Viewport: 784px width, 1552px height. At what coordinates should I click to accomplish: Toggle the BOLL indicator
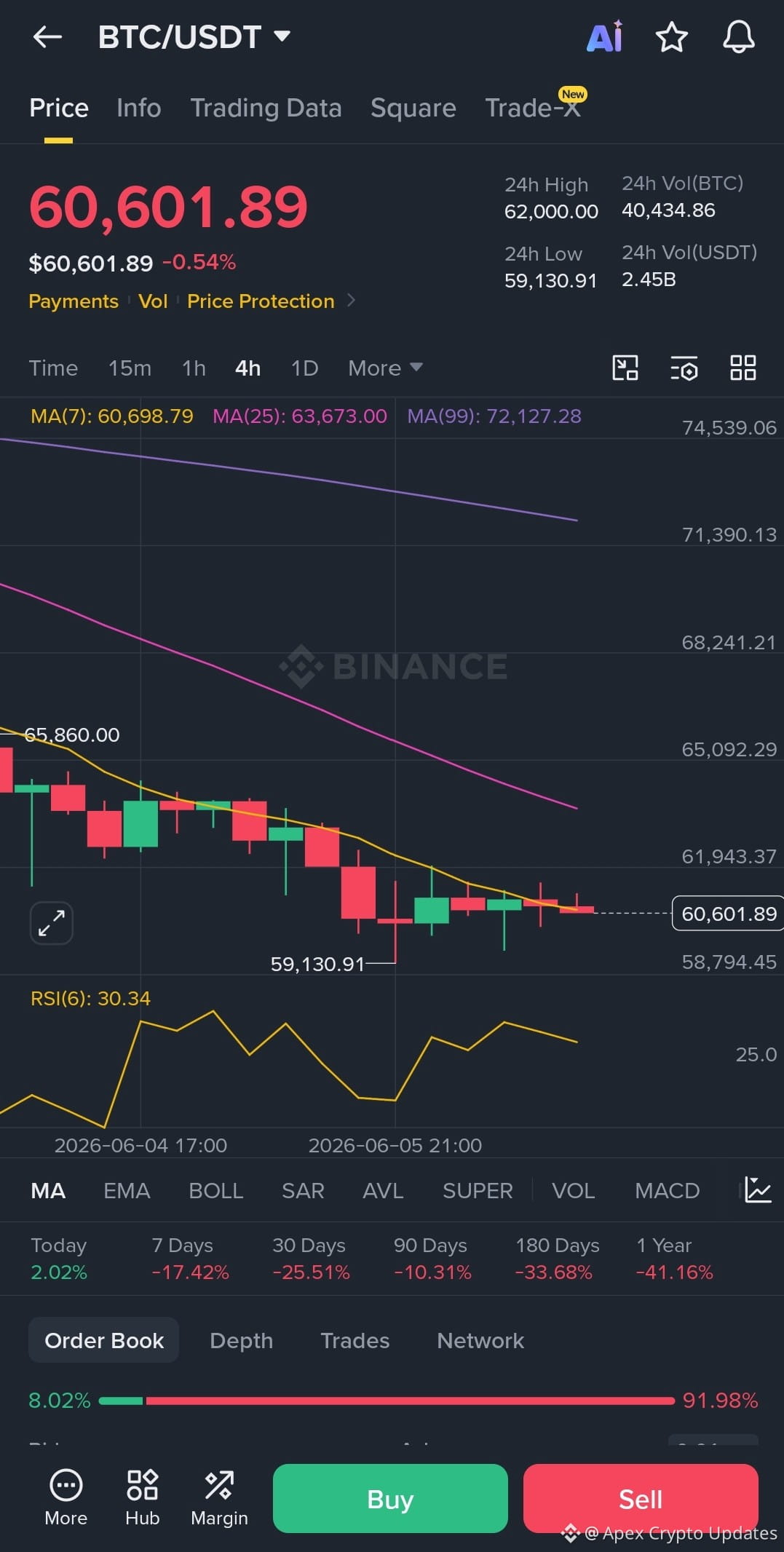[215, 1190]
